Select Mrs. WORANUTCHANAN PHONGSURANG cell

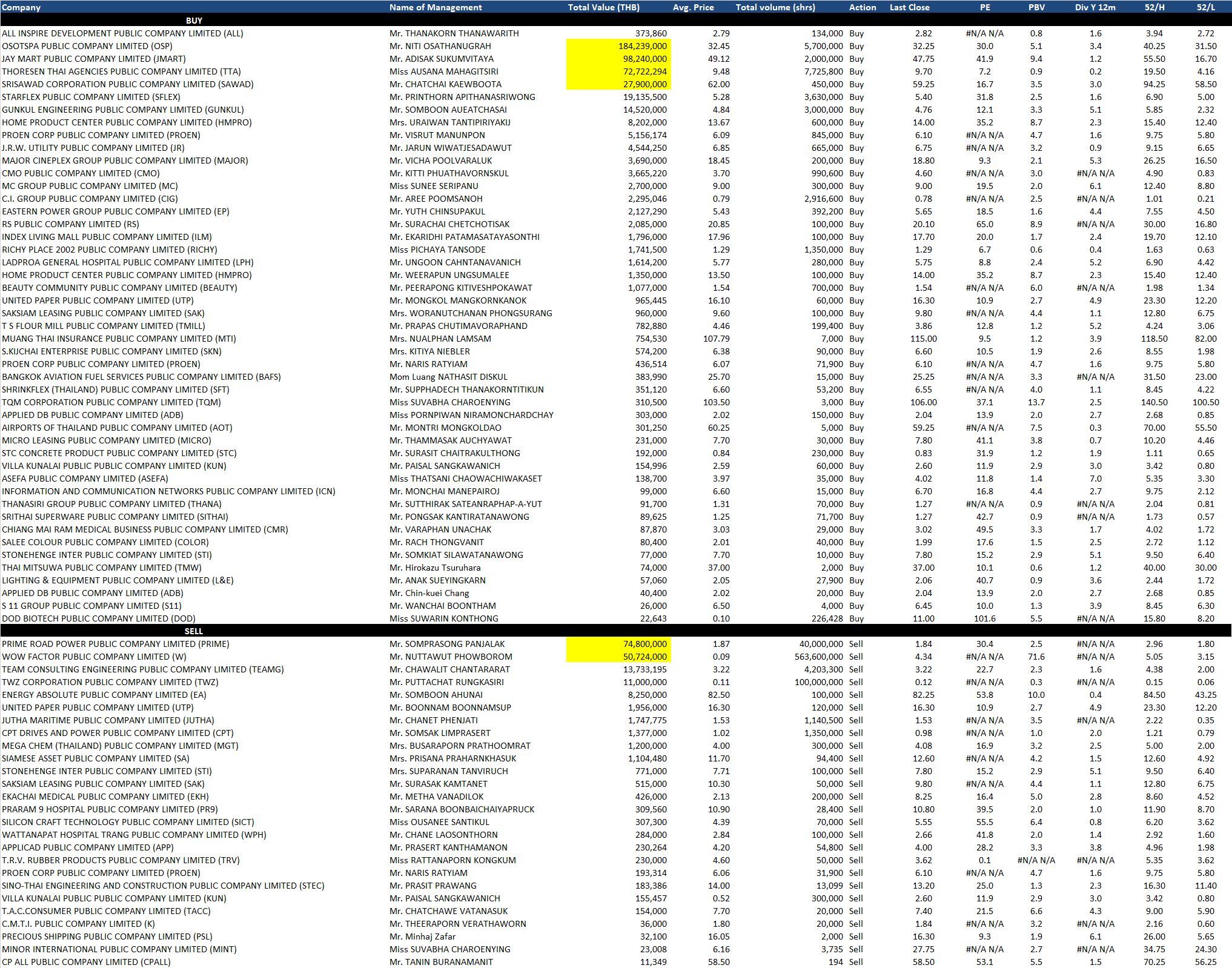point(471,313)
